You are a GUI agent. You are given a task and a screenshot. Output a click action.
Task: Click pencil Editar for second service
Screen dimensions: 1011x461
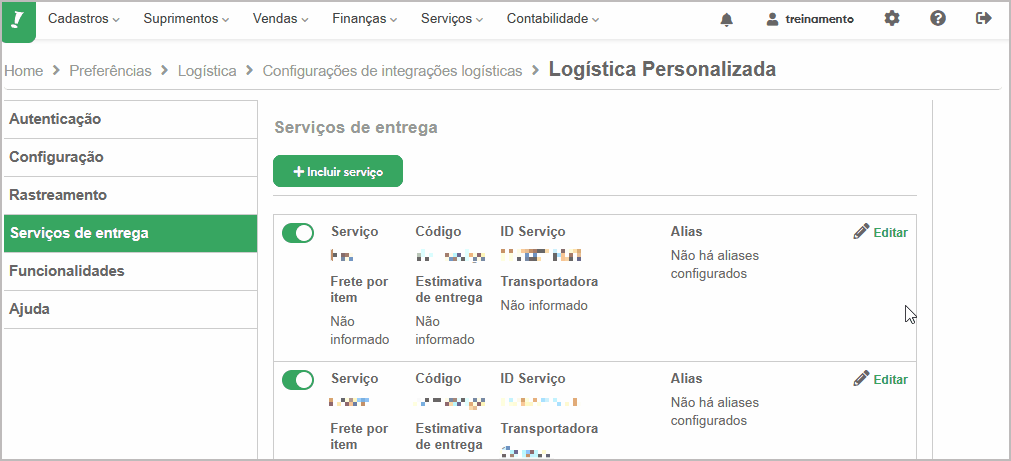880,379
